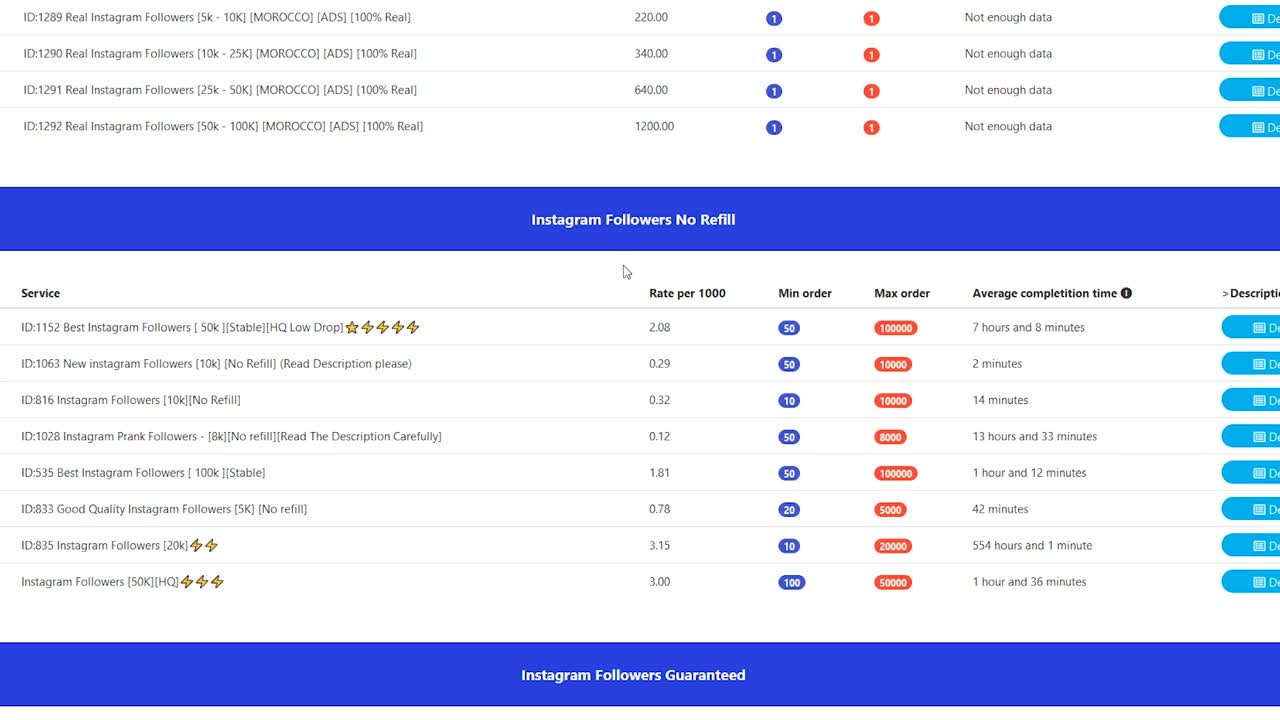1280x720 pixels.
Task: Click min order badge 100
Action: 792,583
